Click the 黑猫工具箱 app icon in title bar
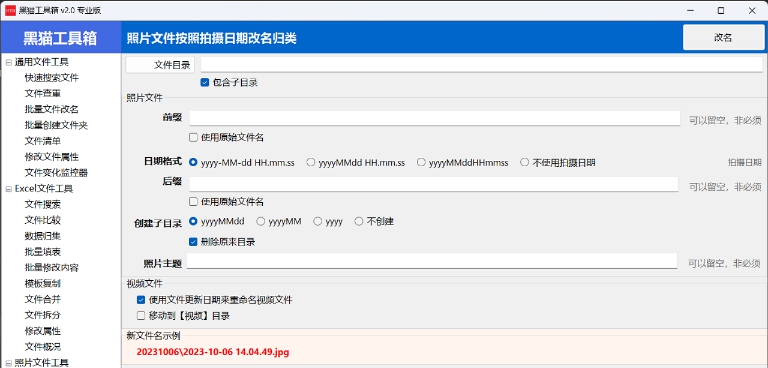Image resolution: width=768 pixels, height=368 pixels. 10,10
